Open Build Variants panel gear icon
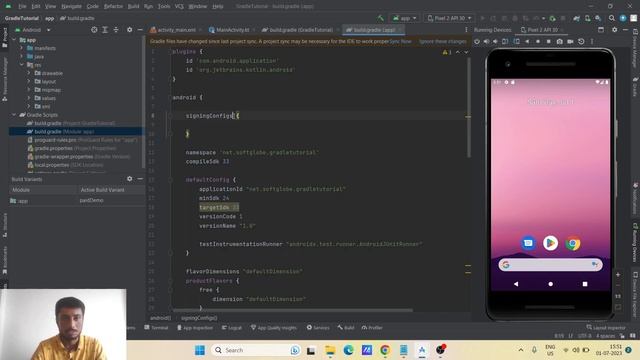The width and height of the screenshot is (640, 360). pyautogui.click(x=129, y=179)
